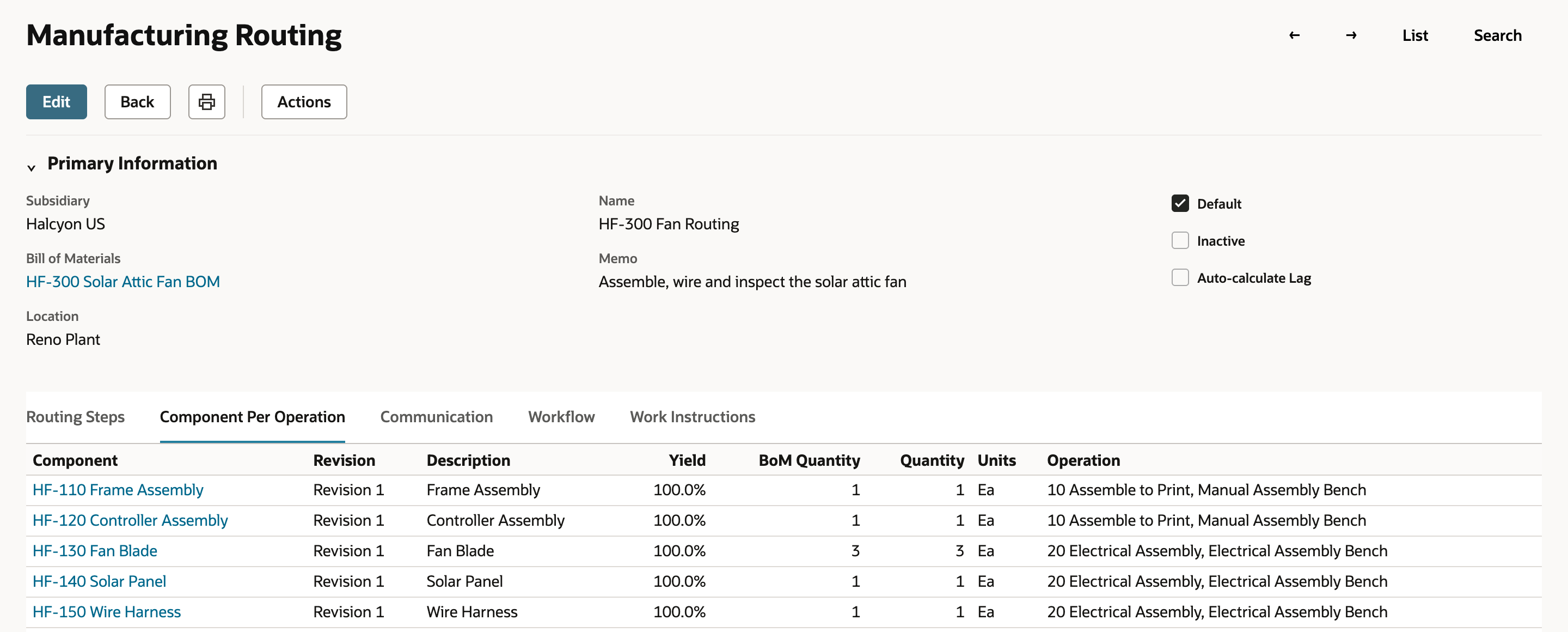Click the print icon button

[x=206, y=102]
